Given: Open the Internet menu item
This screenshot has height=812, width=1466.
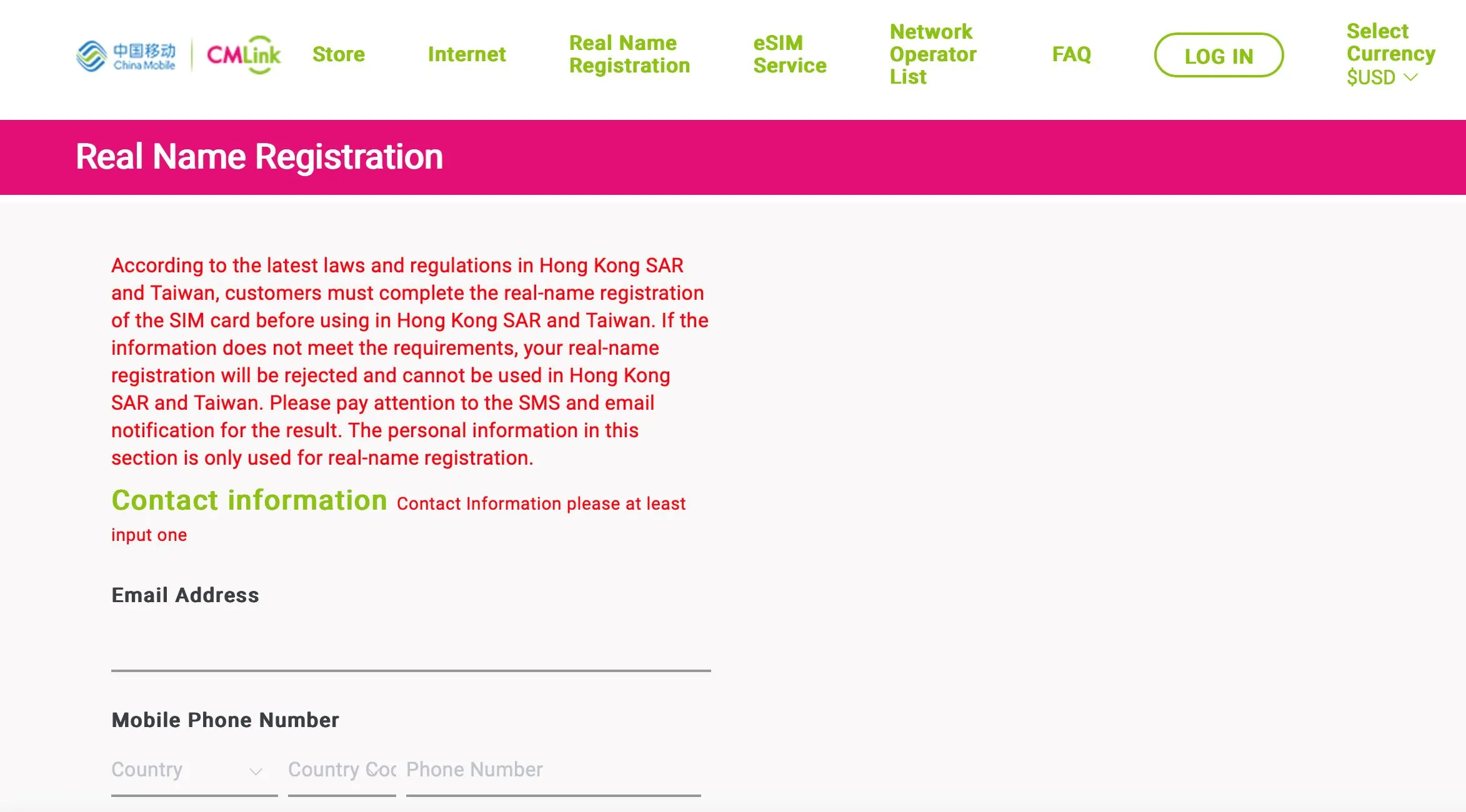Looking at the screenshot, I should pyautogui.click(x=467, y=54).
